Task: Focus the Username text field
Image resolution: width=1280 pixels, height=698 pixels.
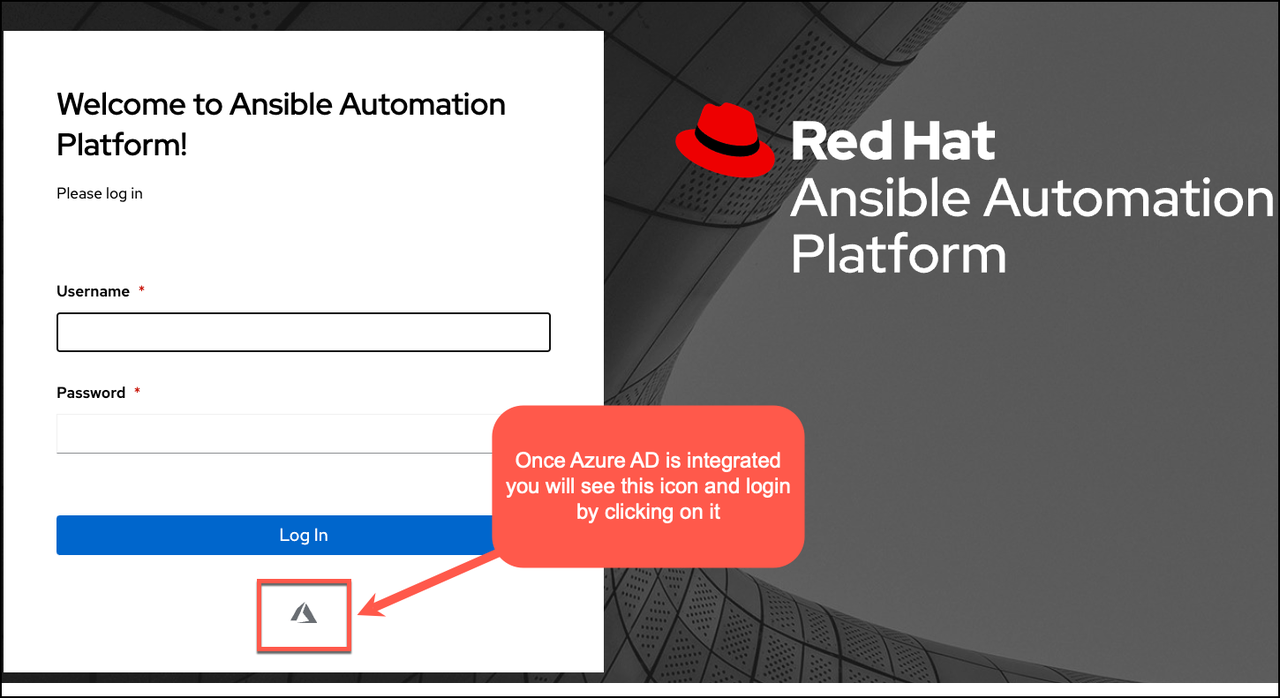Action: tap(303, 332)
